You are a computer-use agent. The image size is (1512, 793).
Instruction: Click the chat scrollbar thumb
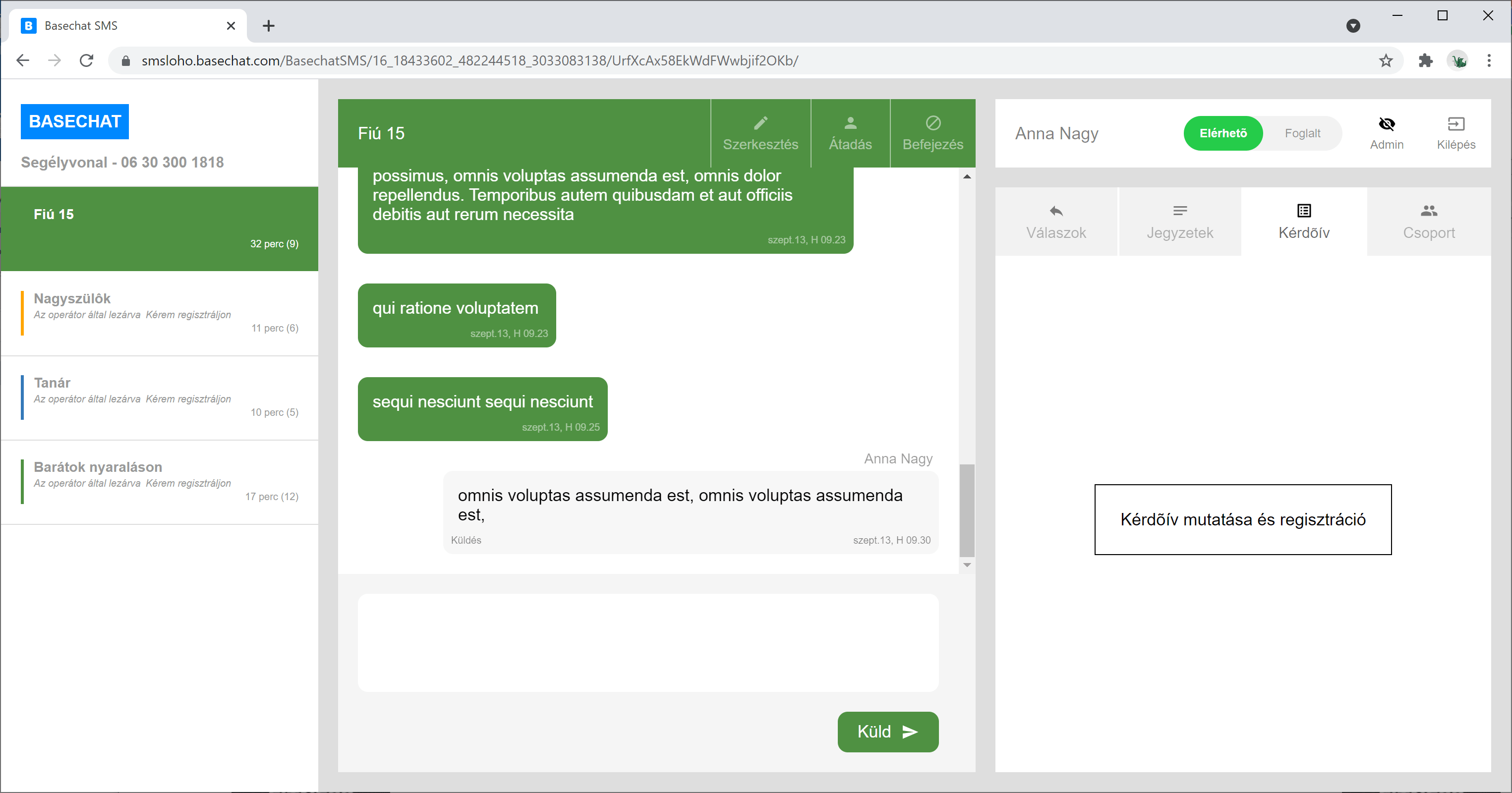967,510
